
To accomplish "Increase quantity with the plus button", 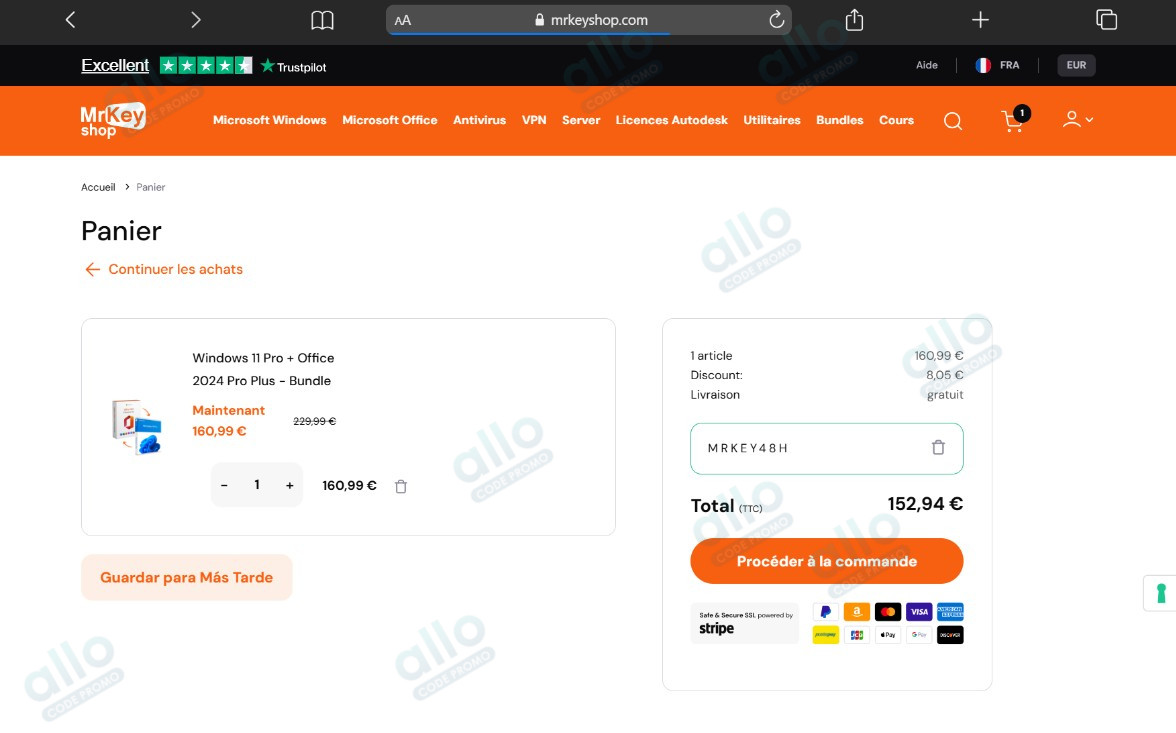I will click(x=290, y=485).
